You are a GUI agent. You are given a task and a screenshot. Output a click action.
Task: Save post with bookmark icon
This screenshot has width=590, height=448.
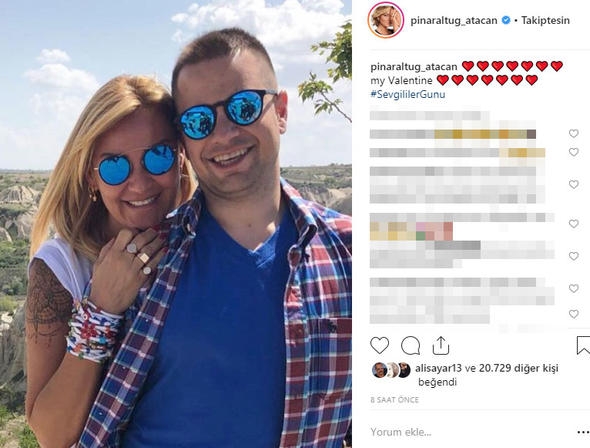pyautogui.click(x=583, y=345)
